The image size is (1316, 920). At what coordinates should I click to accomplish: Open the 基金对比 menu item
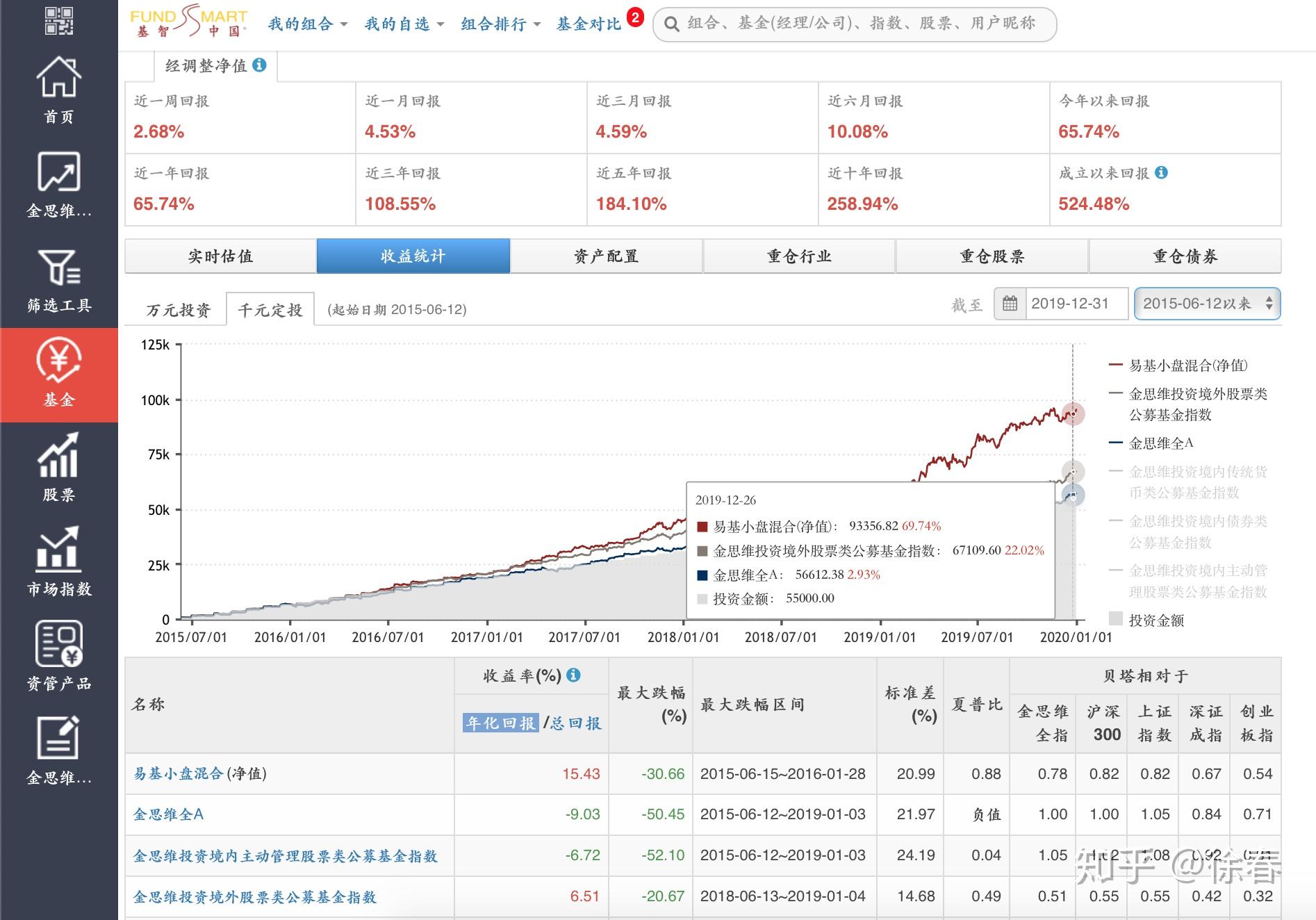coord(589,24)
